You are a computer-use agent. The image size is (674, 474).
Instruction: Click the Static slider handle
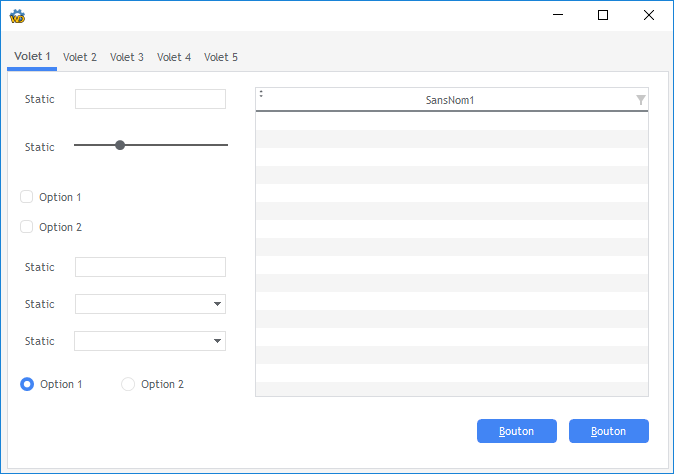click(120, 145)
